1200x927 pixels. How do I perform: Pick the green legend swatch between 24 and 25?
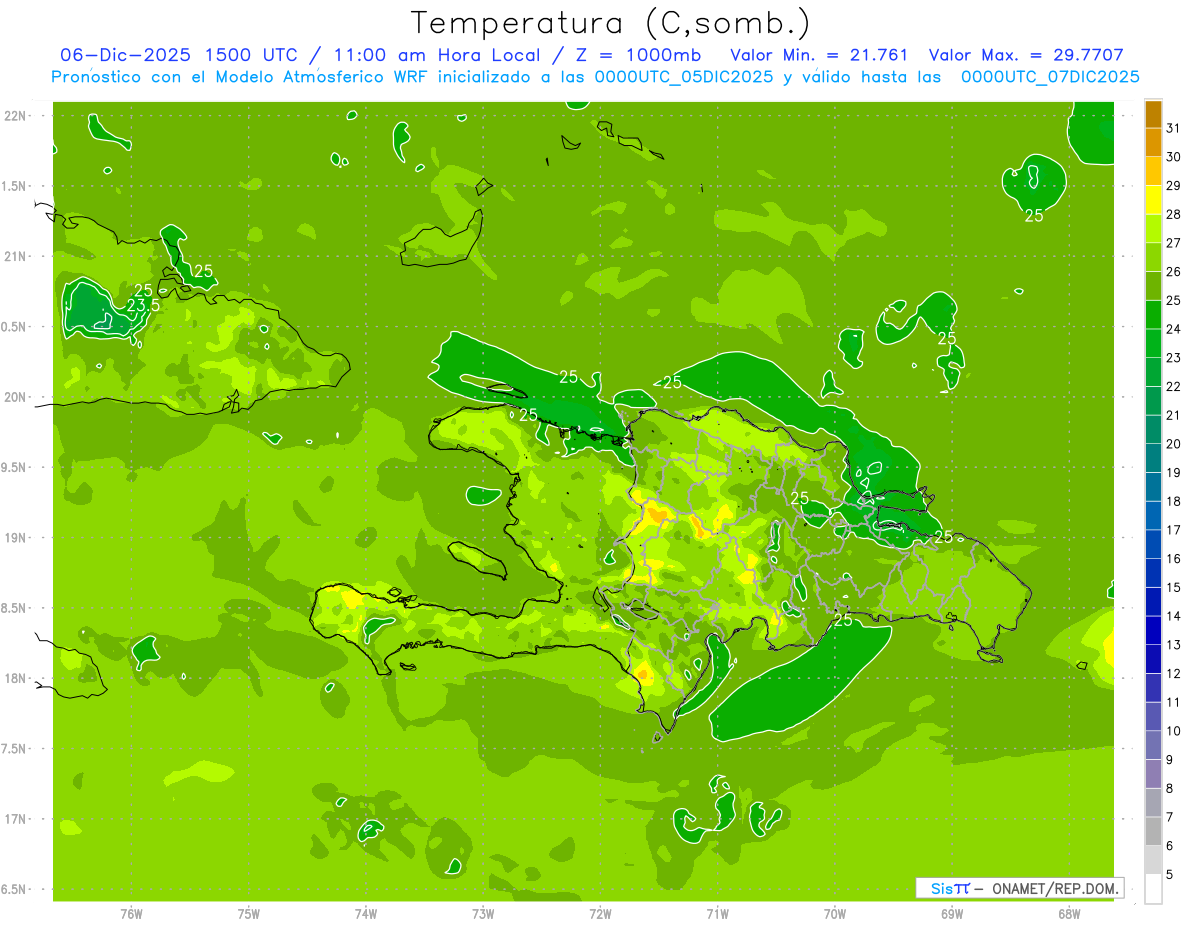pyautogui.click(x=1153, y=315)
